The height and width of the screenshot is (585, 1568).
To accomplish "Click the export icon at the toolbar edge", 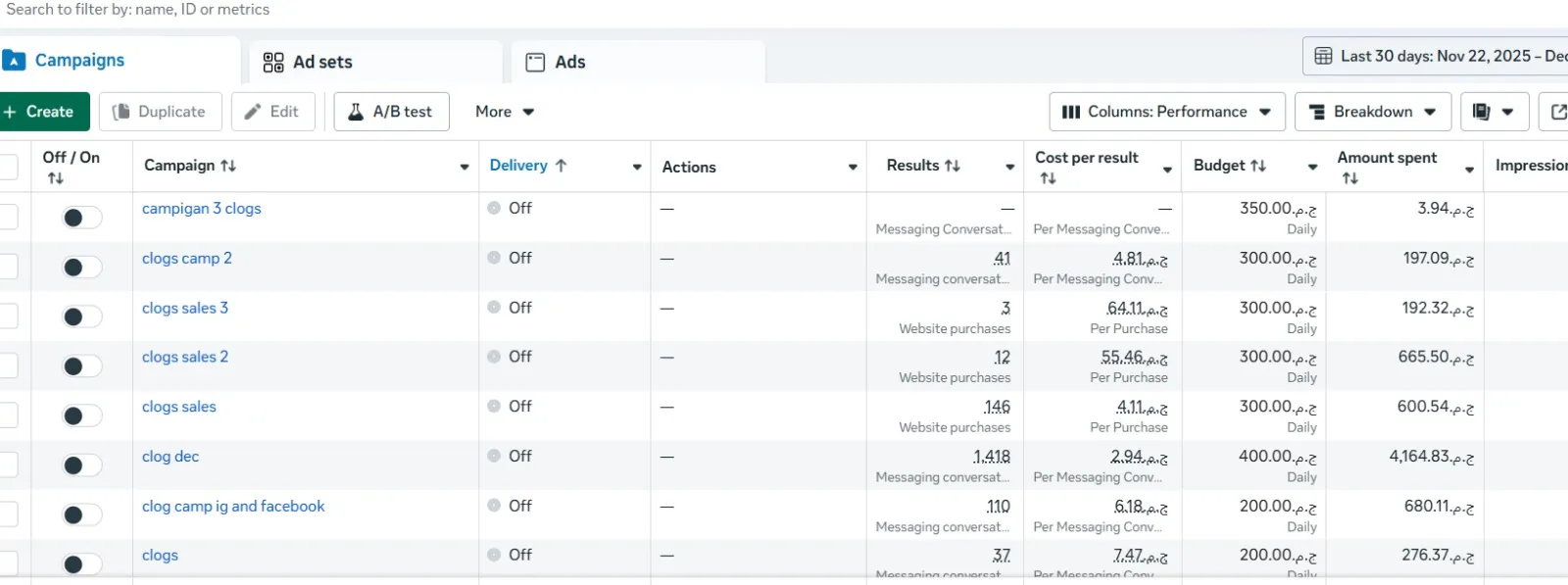I will coord(1556,112).
